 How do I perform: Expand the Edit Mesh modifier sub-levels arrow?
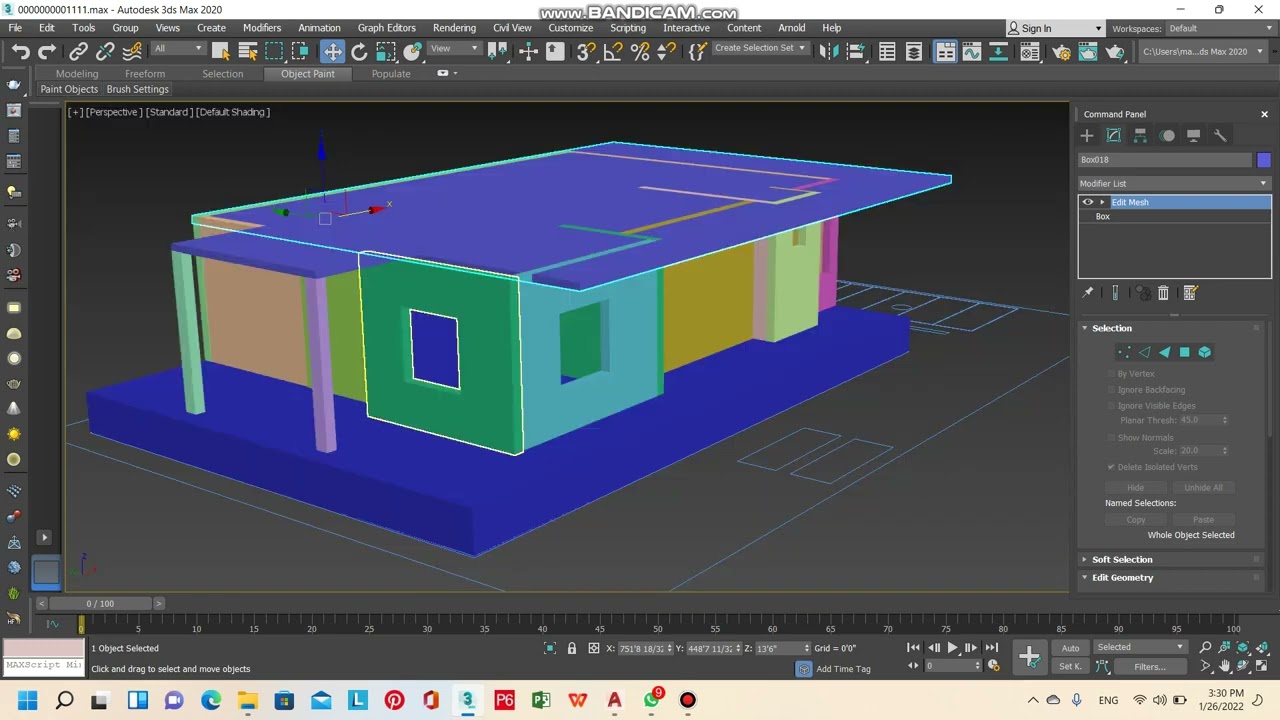(1103, 202)
